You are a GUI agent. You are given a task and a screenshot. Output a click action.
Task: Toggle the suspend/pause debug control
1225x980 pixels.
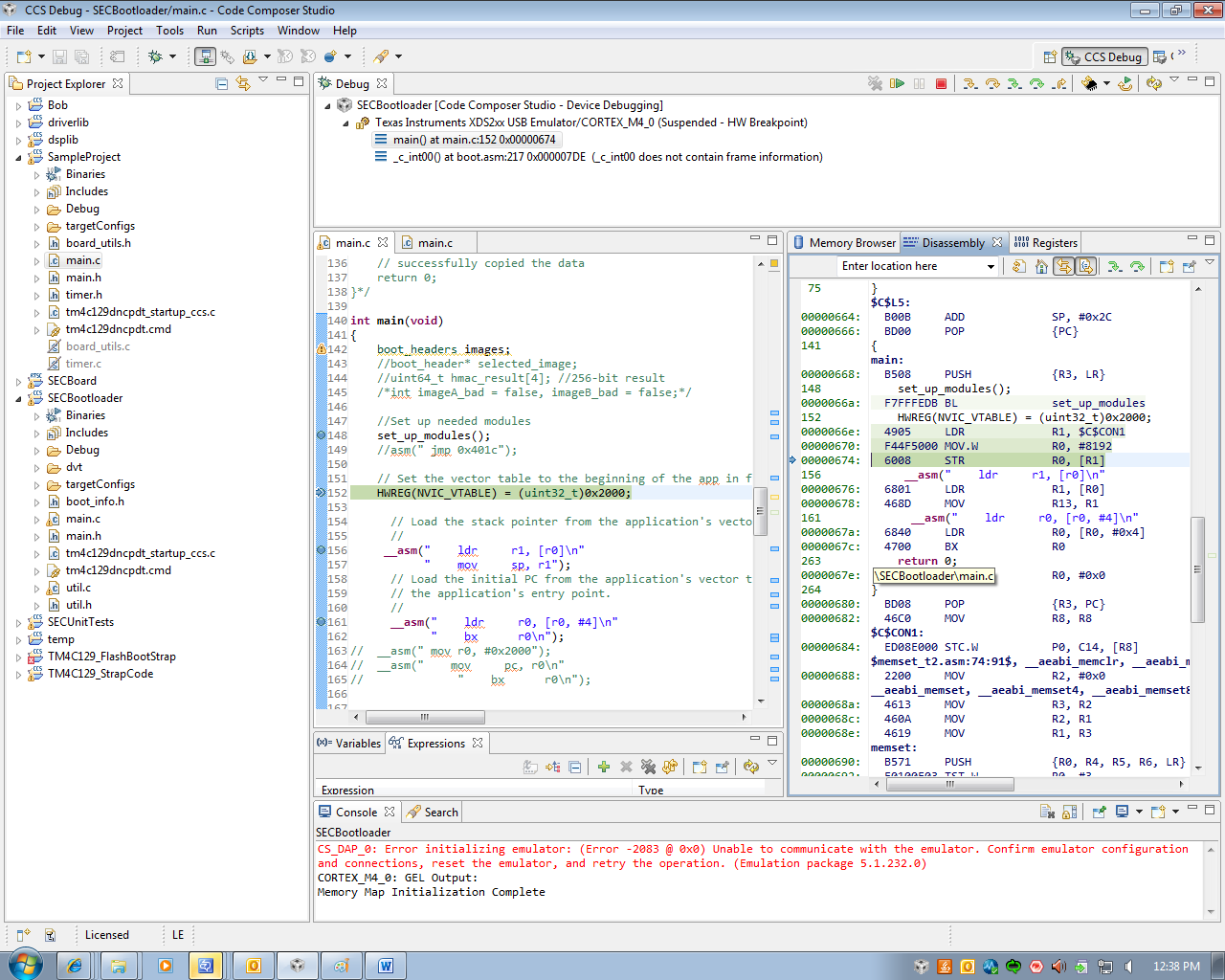click(x=919, y=83)
